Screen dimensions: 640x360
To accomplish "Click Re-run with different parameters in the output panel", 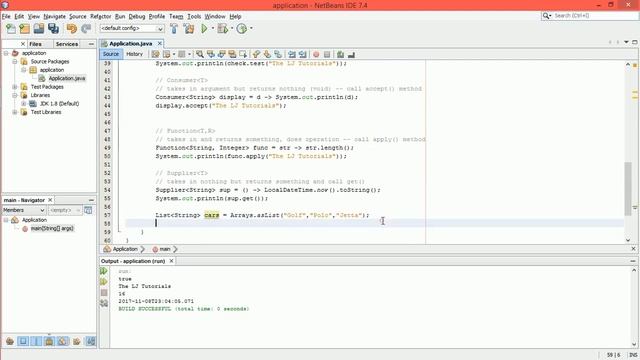I will pyautogui.click(x=104, y=282).
